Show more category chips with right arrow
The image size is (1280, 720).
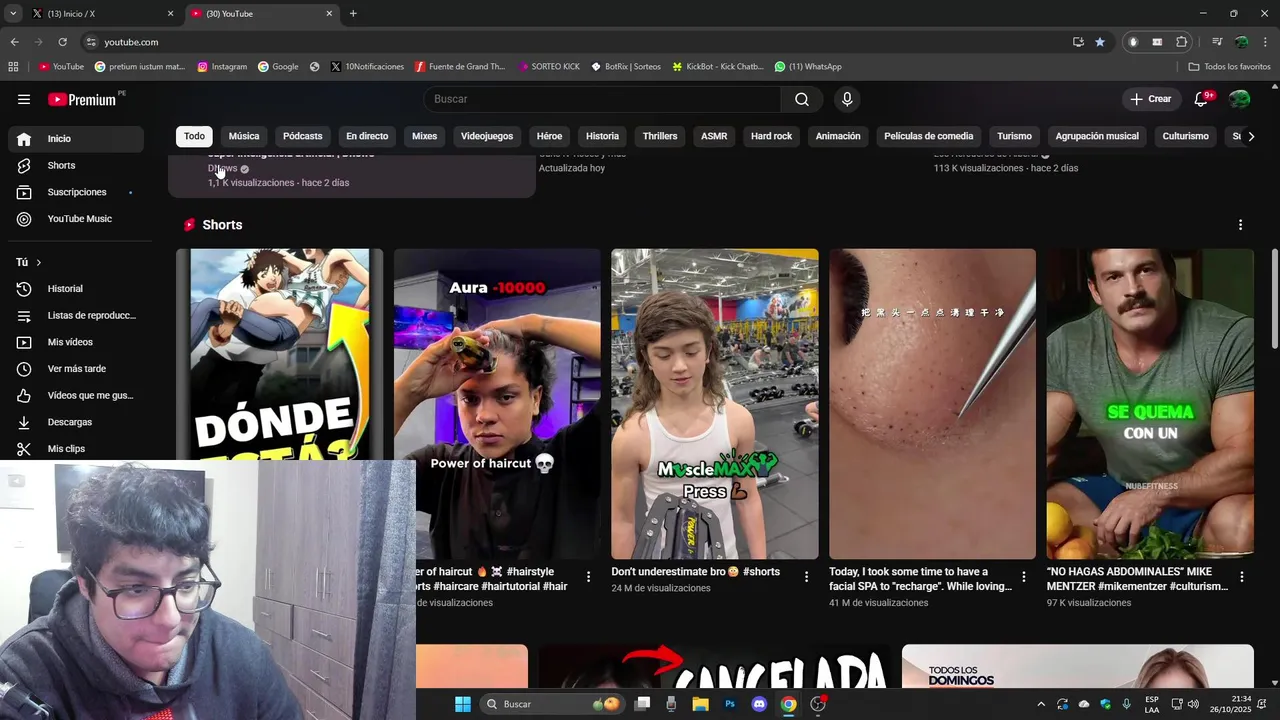point(1250,137)
